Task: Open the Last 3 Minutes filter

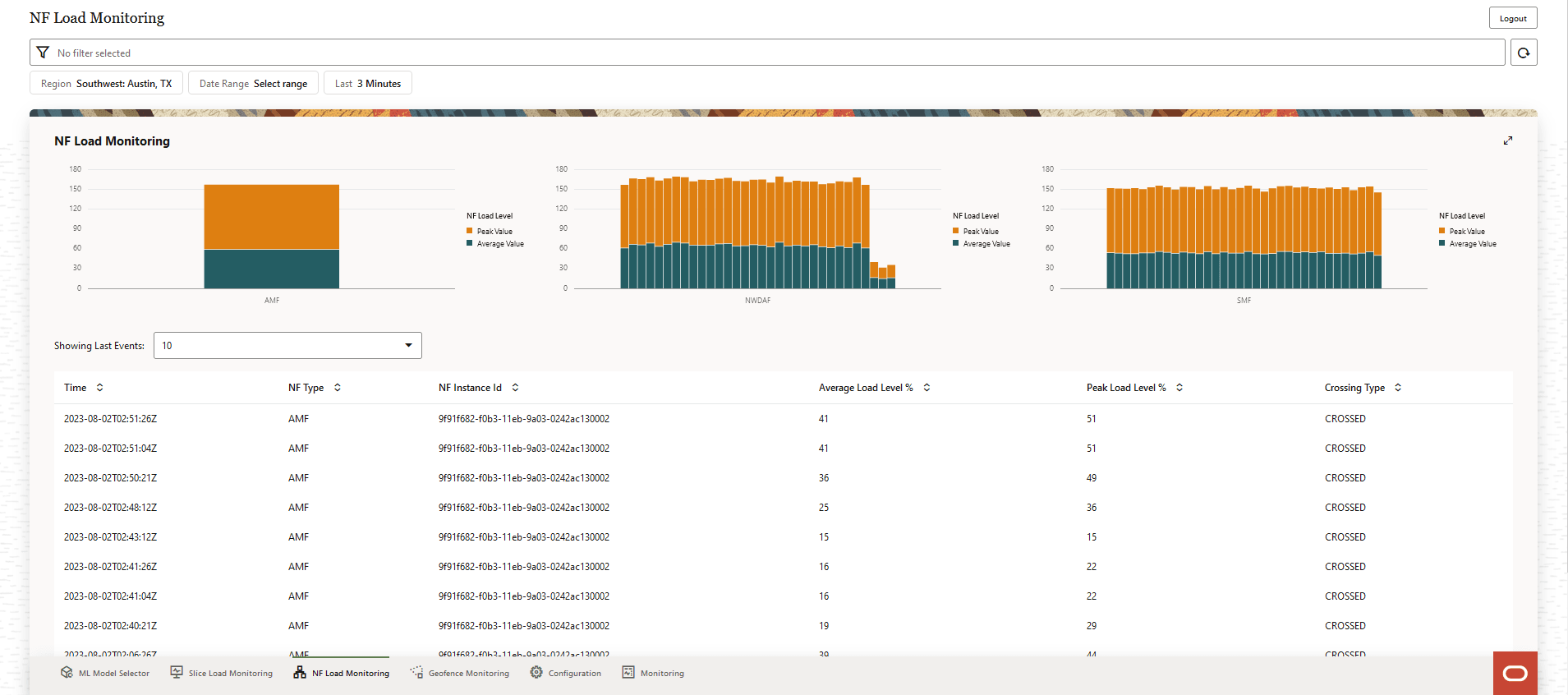Action: coord(368,83)
